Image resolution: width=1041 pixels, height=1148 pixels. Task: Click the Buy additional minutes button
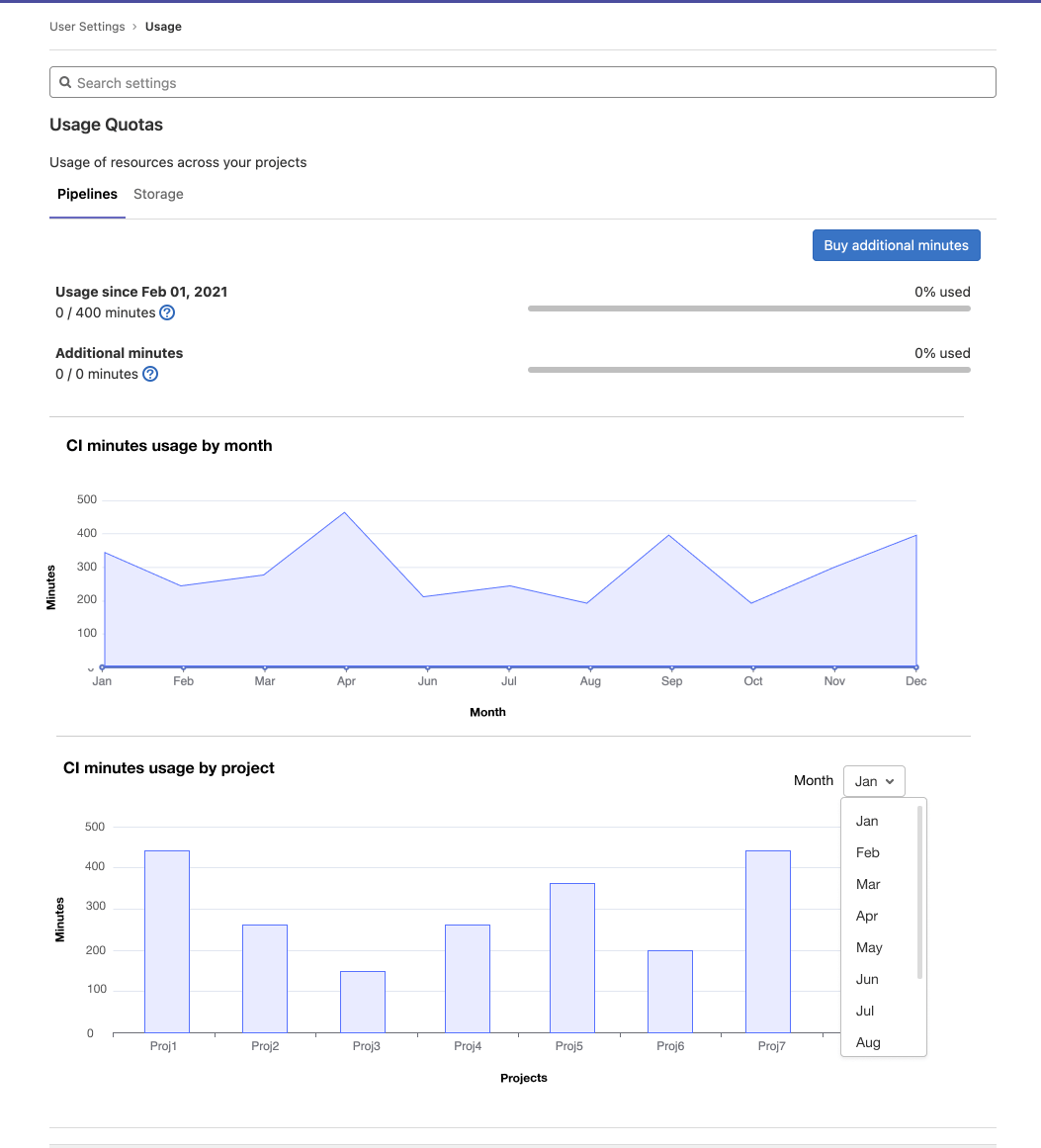(x=896, y=245)
